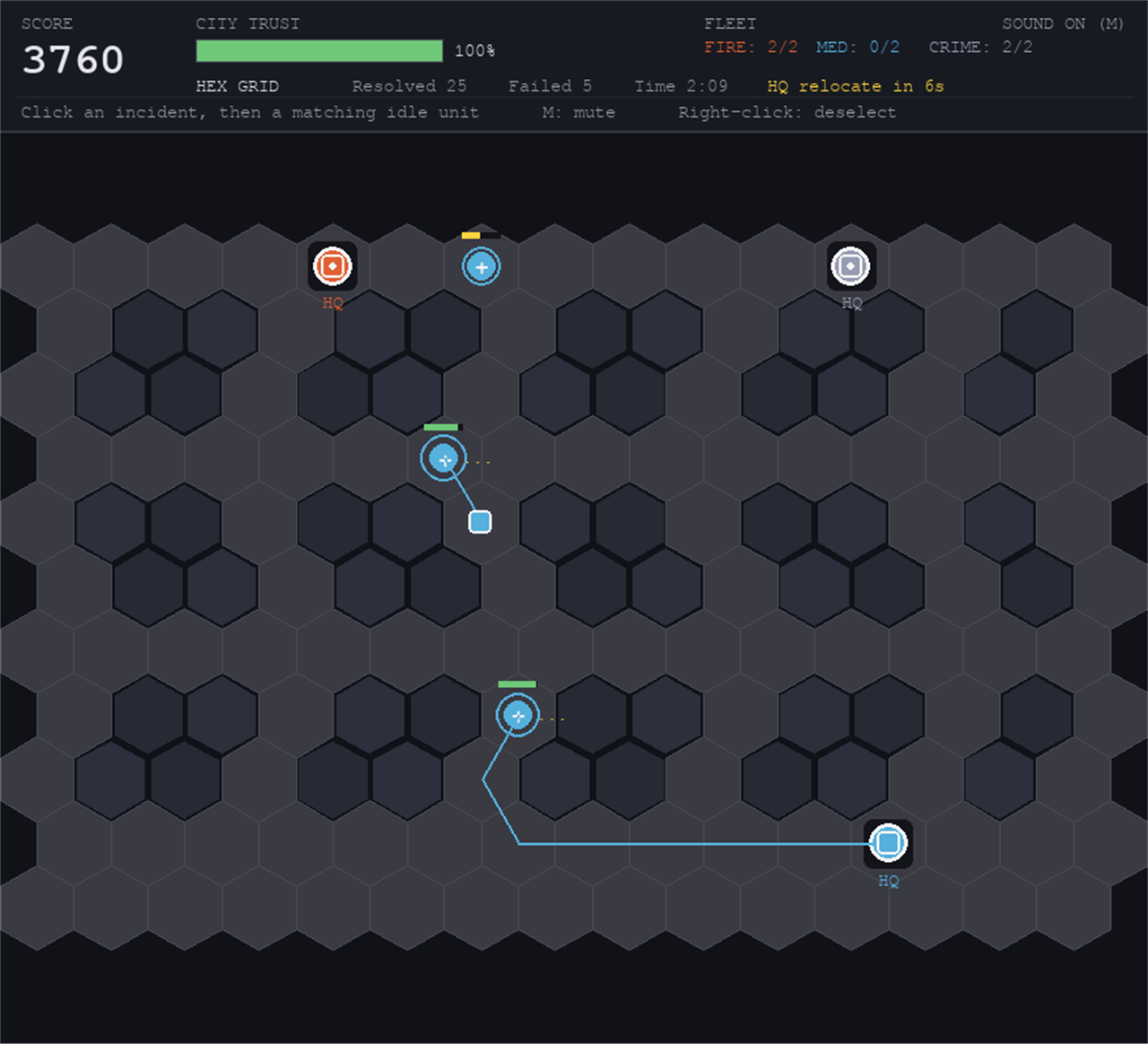
Task: Click the 100% trust percentage
Action: tap(475, 51)
